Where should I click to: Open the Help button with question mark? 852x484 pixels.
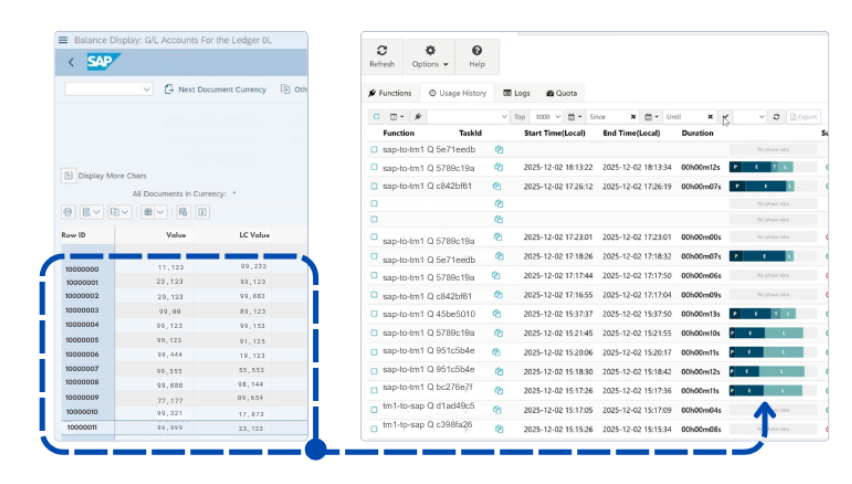(x=476, y=56)
